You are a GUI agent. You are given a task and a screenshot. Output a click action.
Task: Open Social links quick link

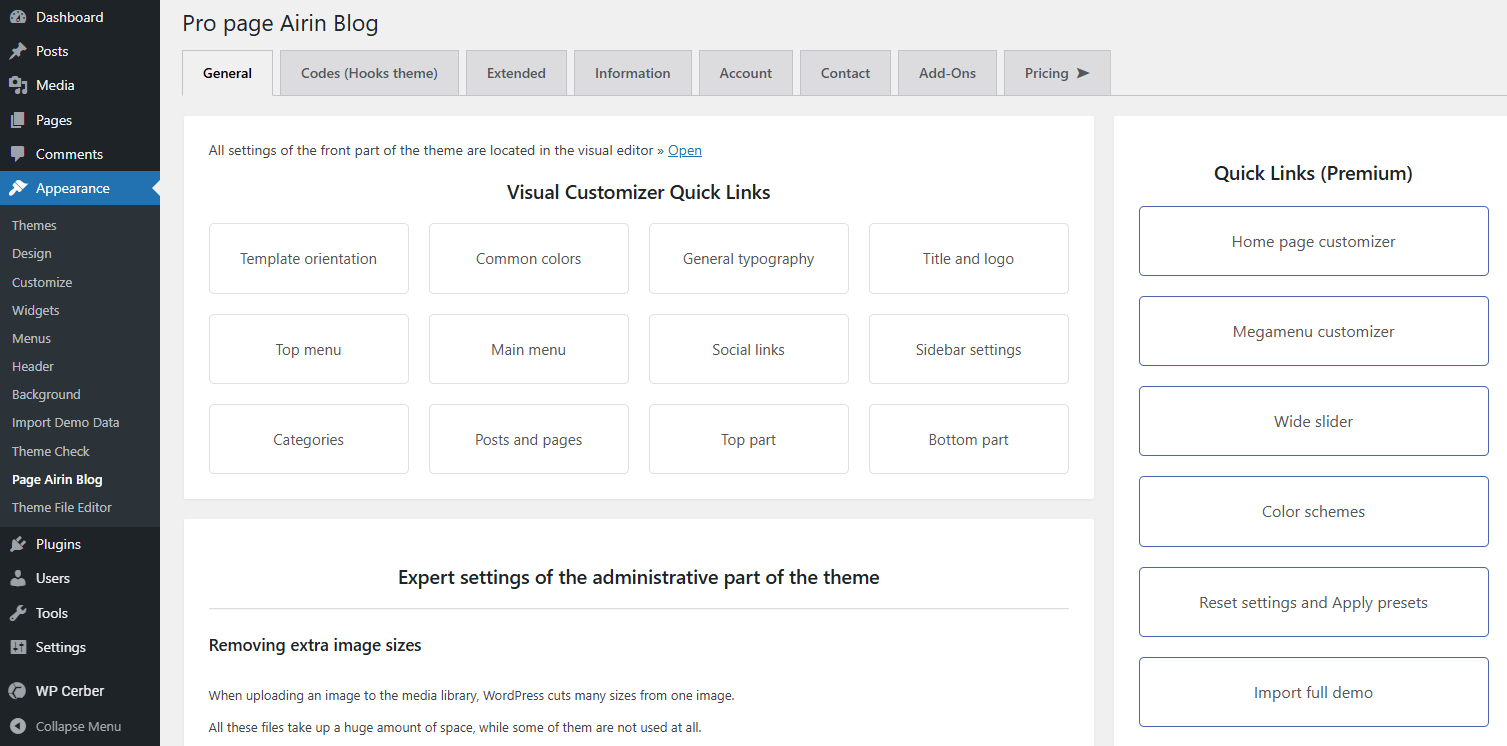749,349
